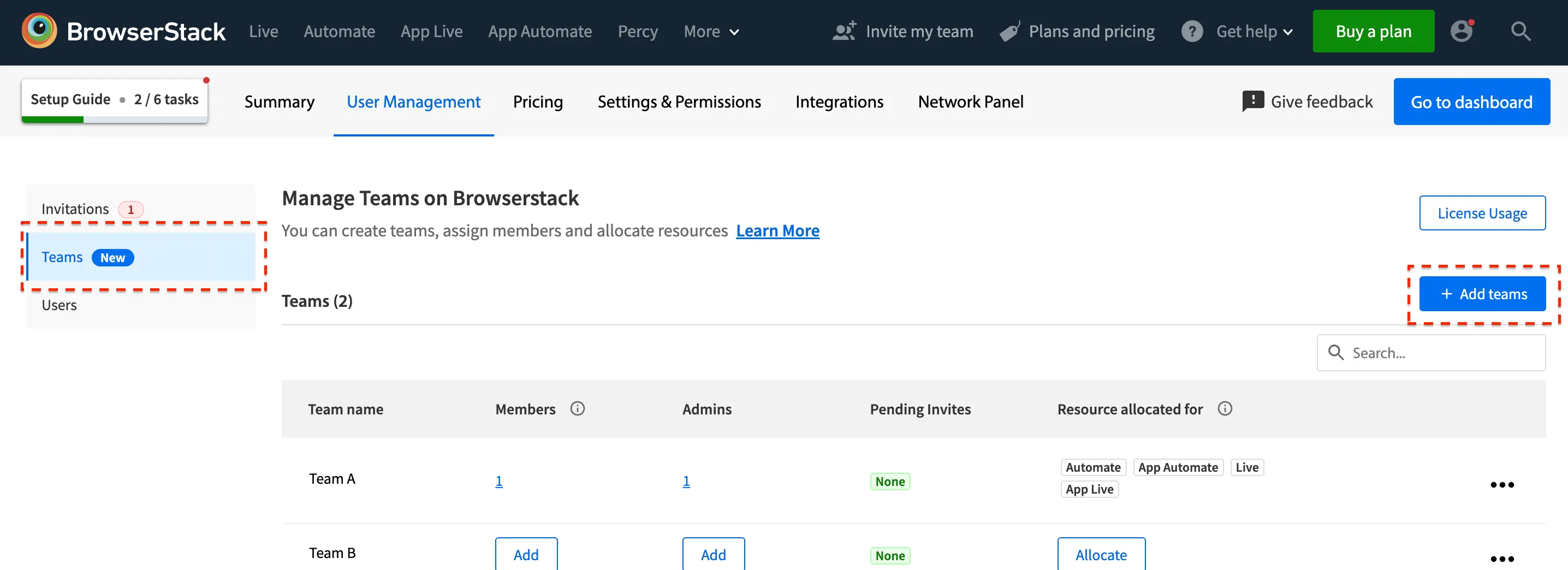Image resolution: width=1568 pixels, height=570 pixels.
Task: Click Allocate for Team B resources
Action: click(x=1101, y=555)
